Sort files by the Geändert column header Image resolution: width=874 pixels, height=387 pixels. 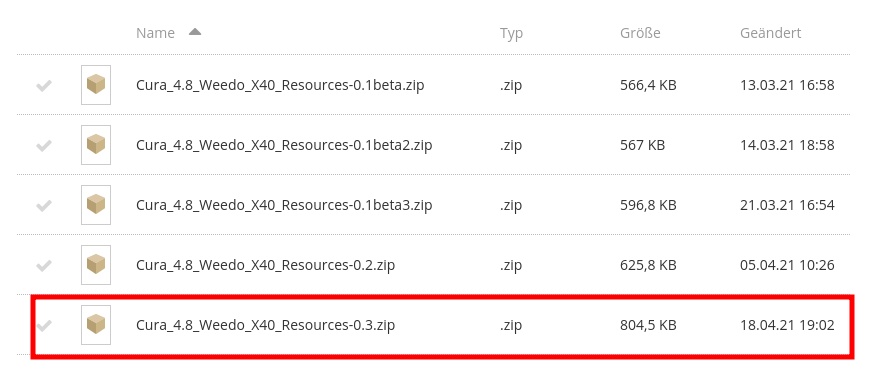(770, 33)
